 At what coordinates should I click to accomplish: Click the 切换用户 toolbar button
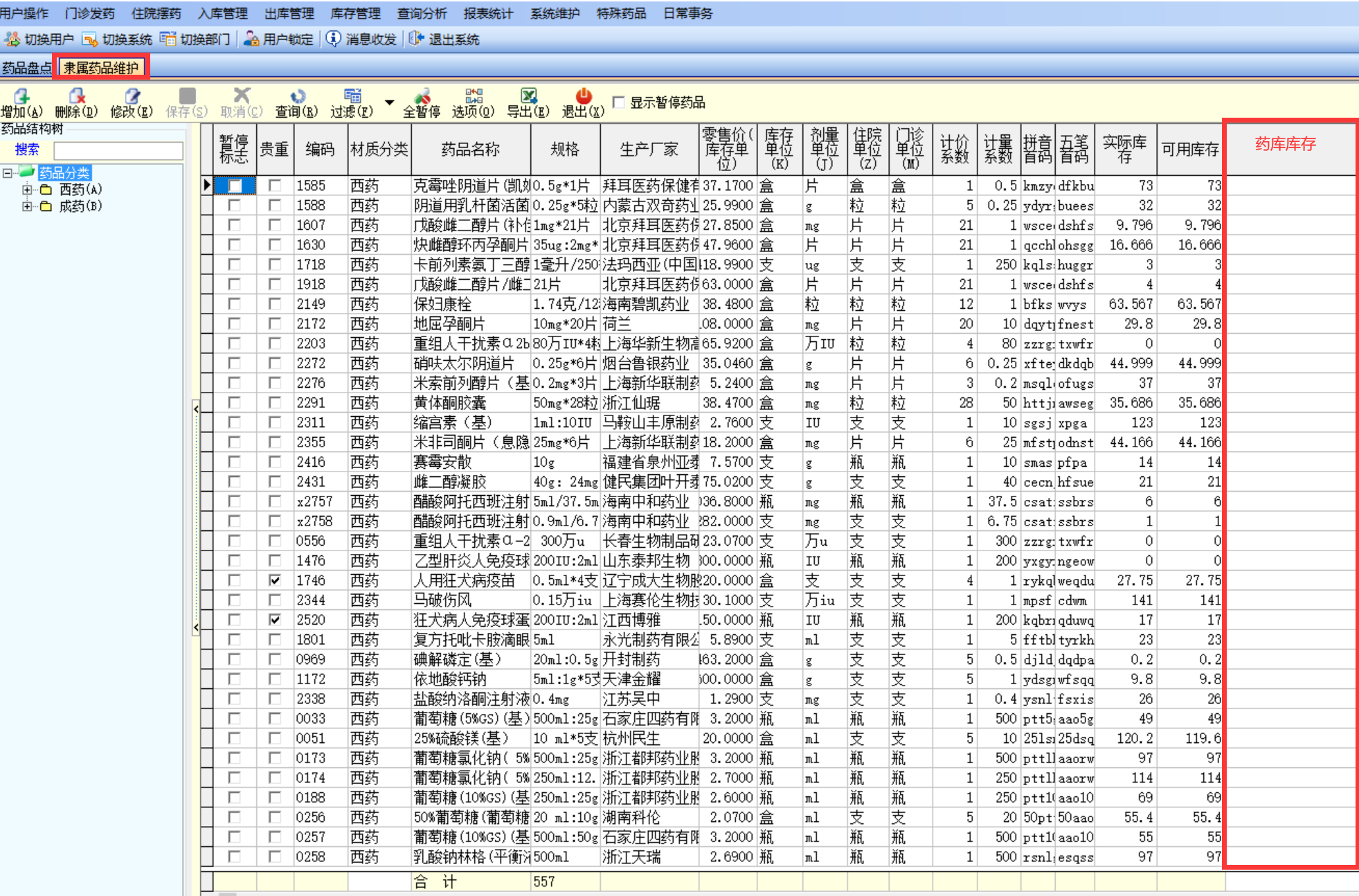[x=40, y=39]
